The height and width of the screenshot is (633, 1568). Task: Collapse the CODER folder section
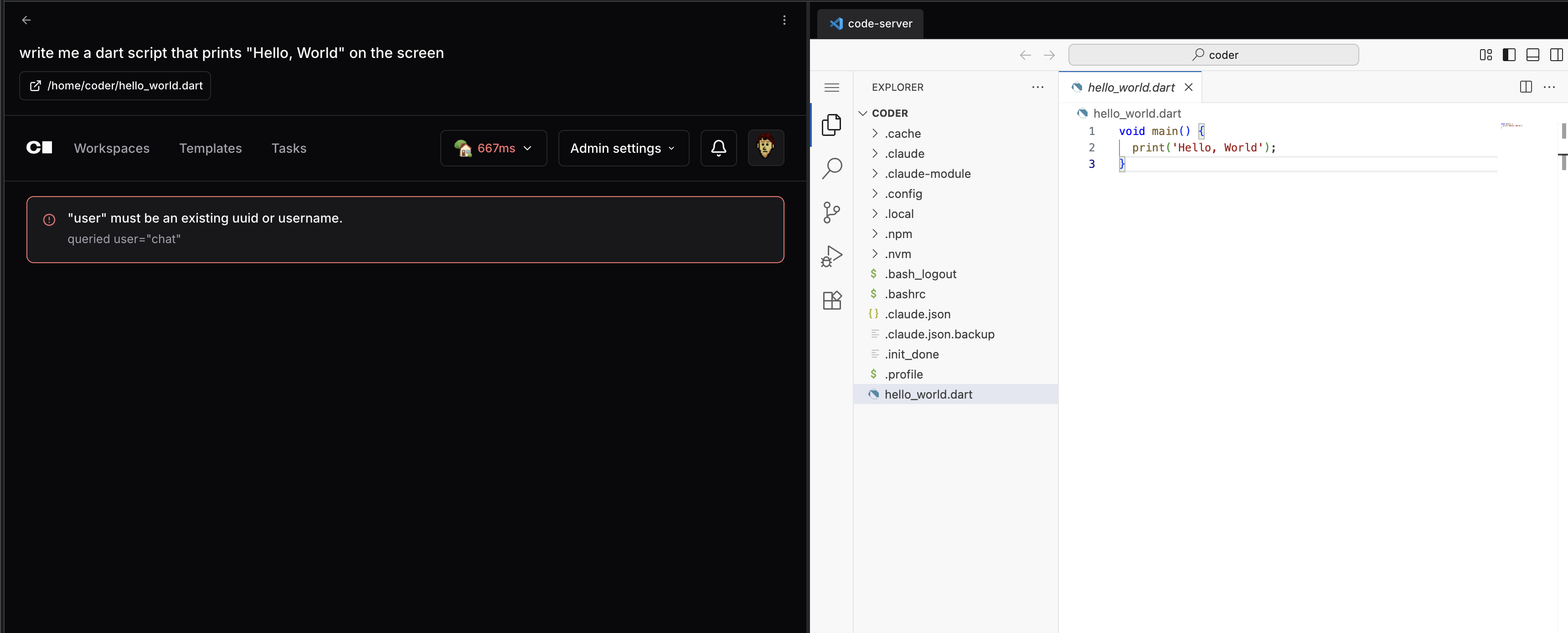pyautogui.click(x=956, y=113)
